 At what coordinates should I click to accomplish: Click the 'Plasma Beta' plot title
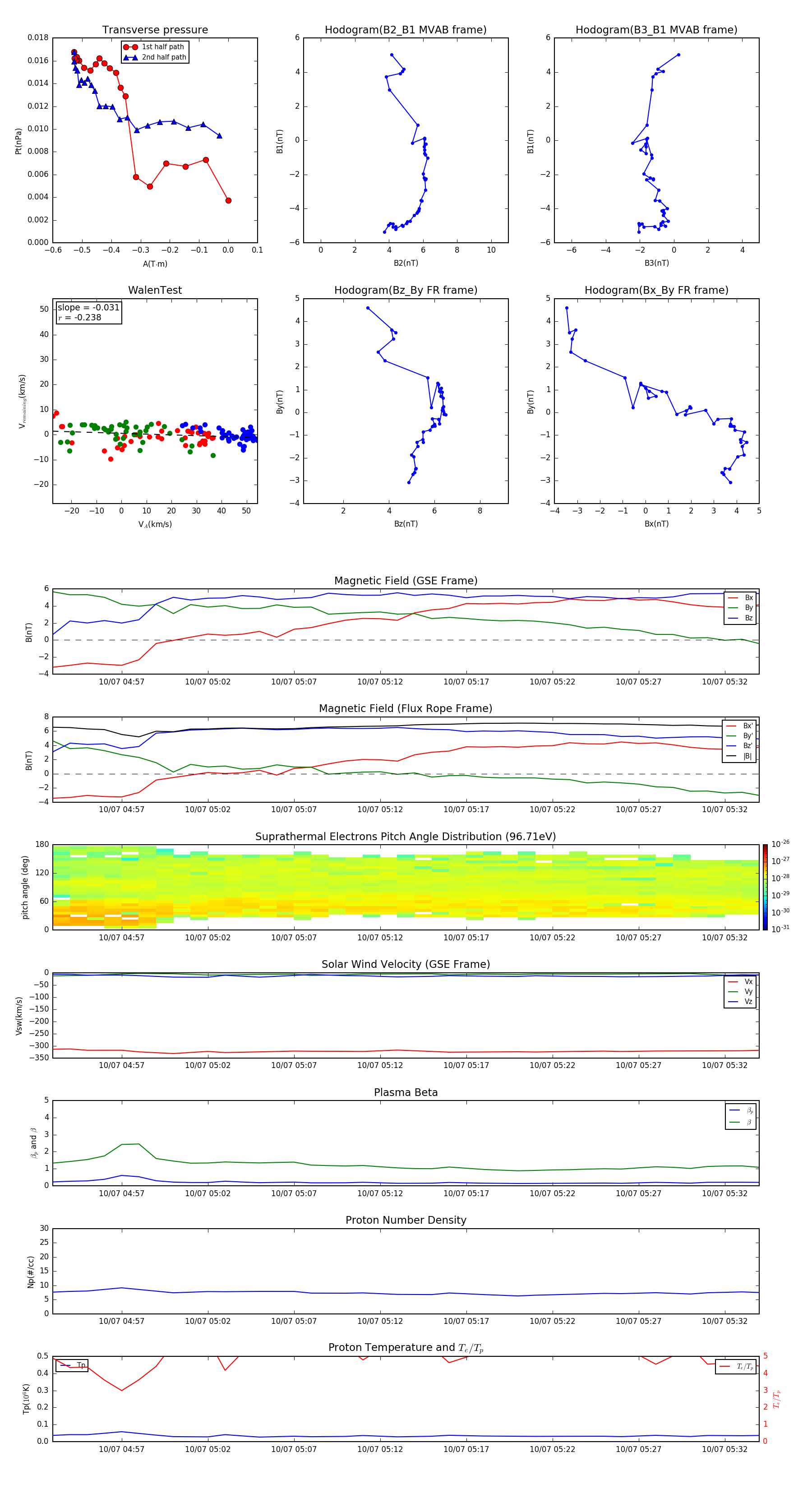pyautogui.click(x=406, y=1092)
